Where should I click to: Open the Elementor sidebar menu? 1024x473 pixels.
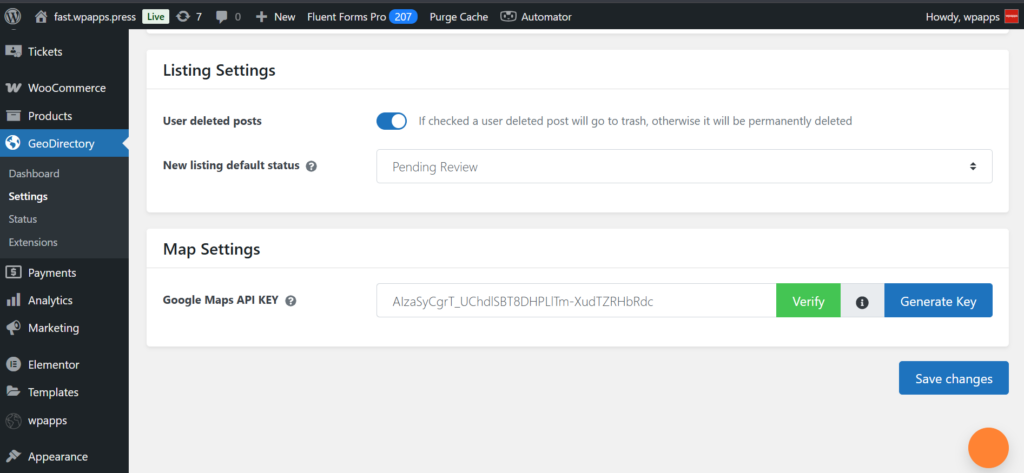click(x=53, y=365)
